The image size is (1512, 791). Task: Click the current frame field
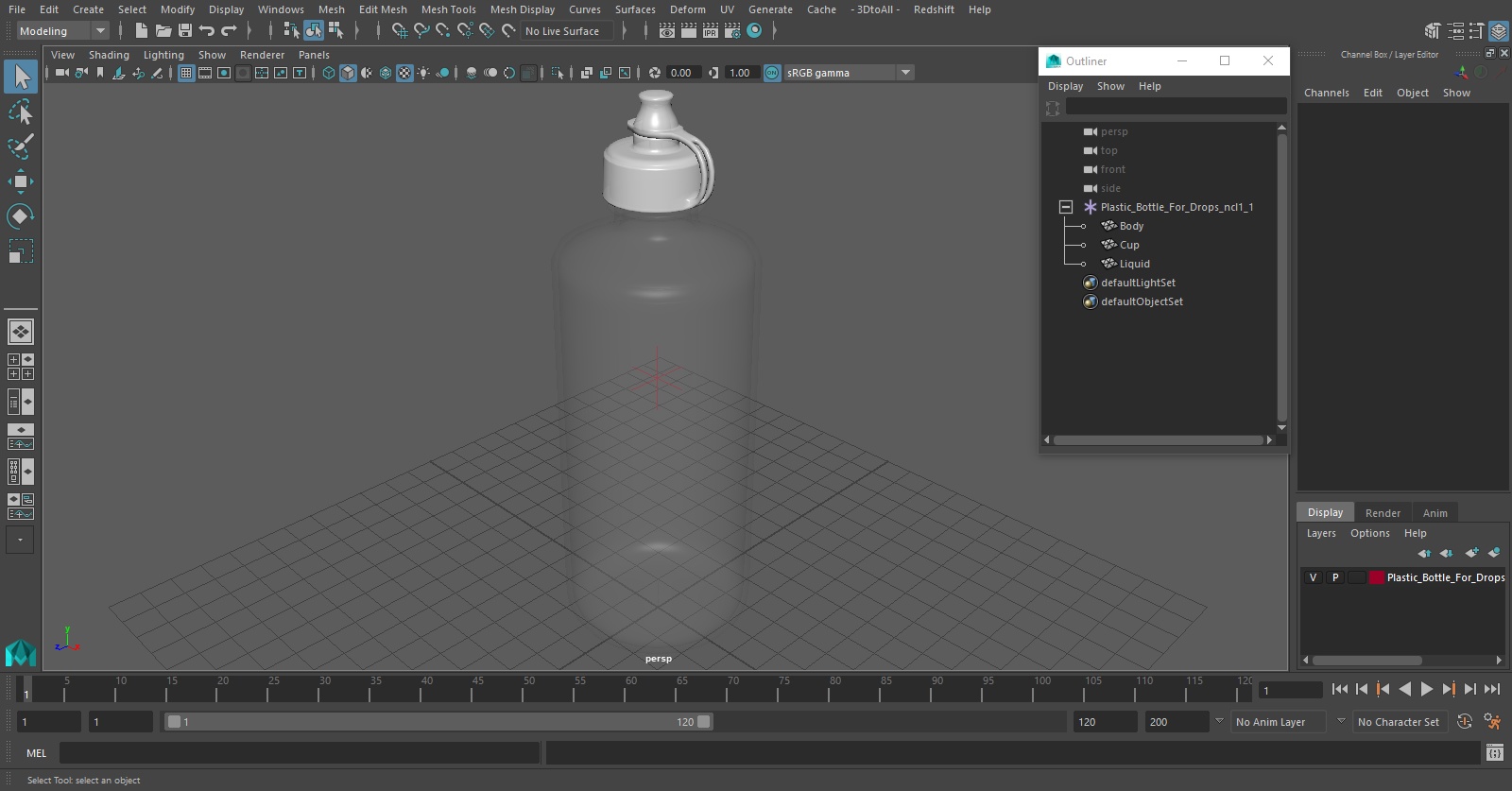click(1291, 690)
